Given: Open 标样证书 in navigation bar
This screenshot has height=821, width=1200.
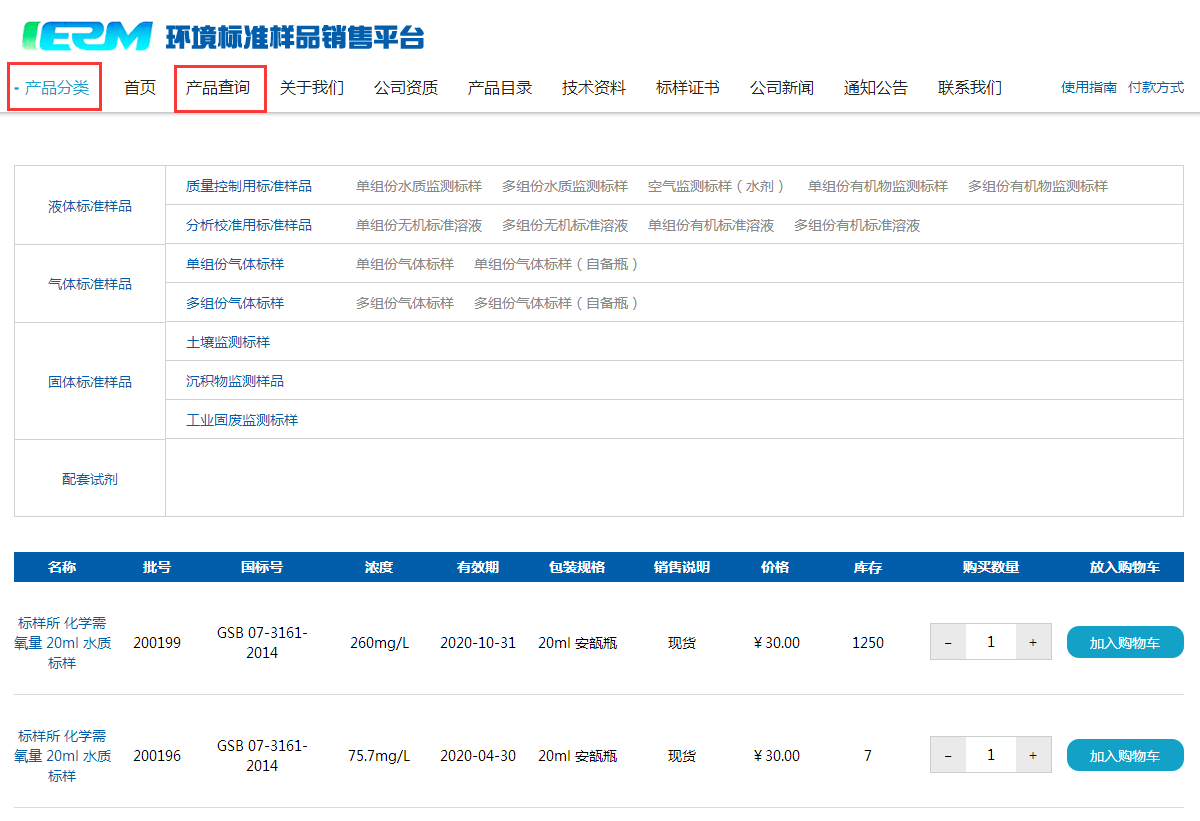Looking at the screenshot, I should click(x=687, y=88).
